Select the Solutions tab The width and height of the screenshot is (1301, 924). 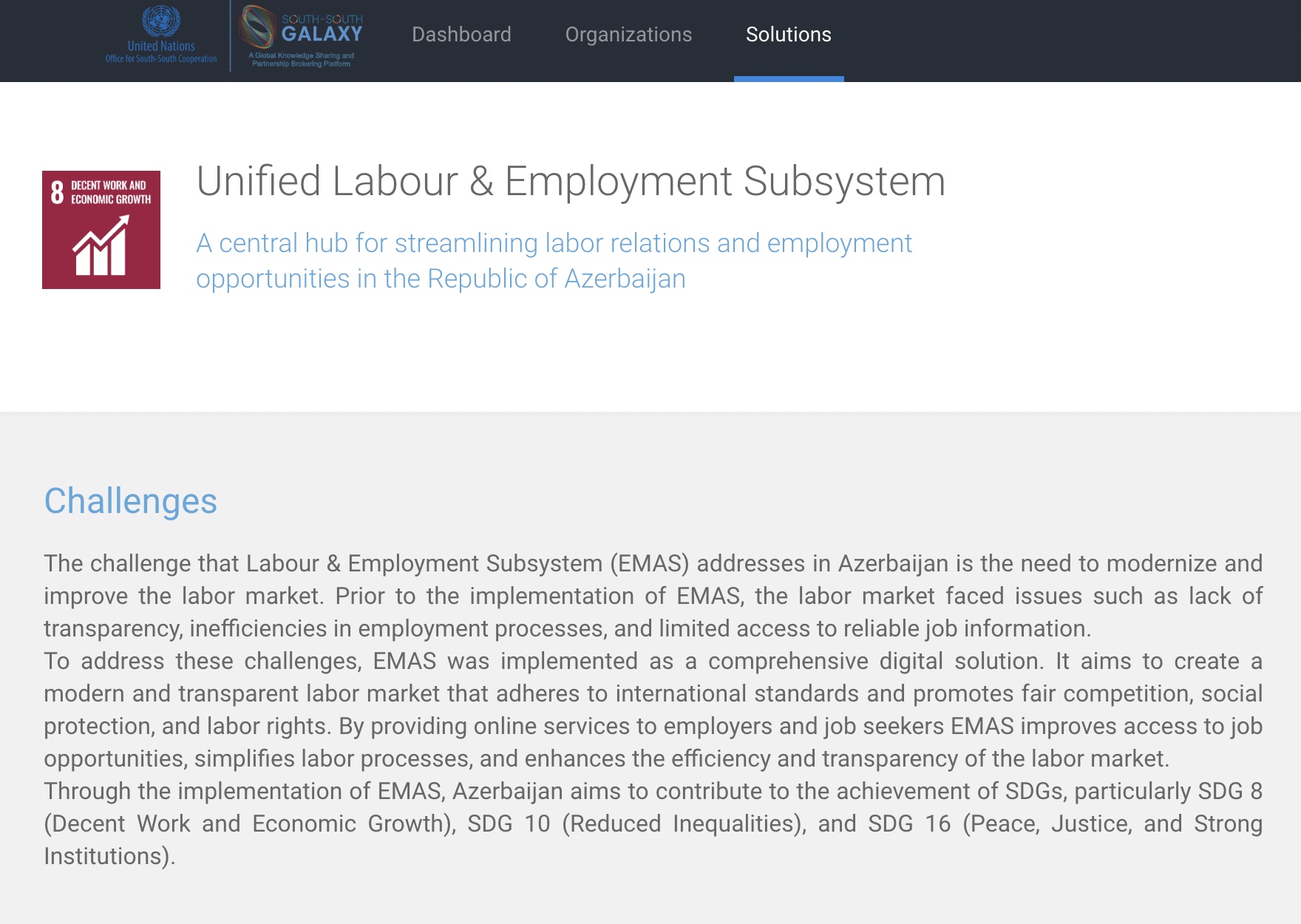(x=788, y=35)
